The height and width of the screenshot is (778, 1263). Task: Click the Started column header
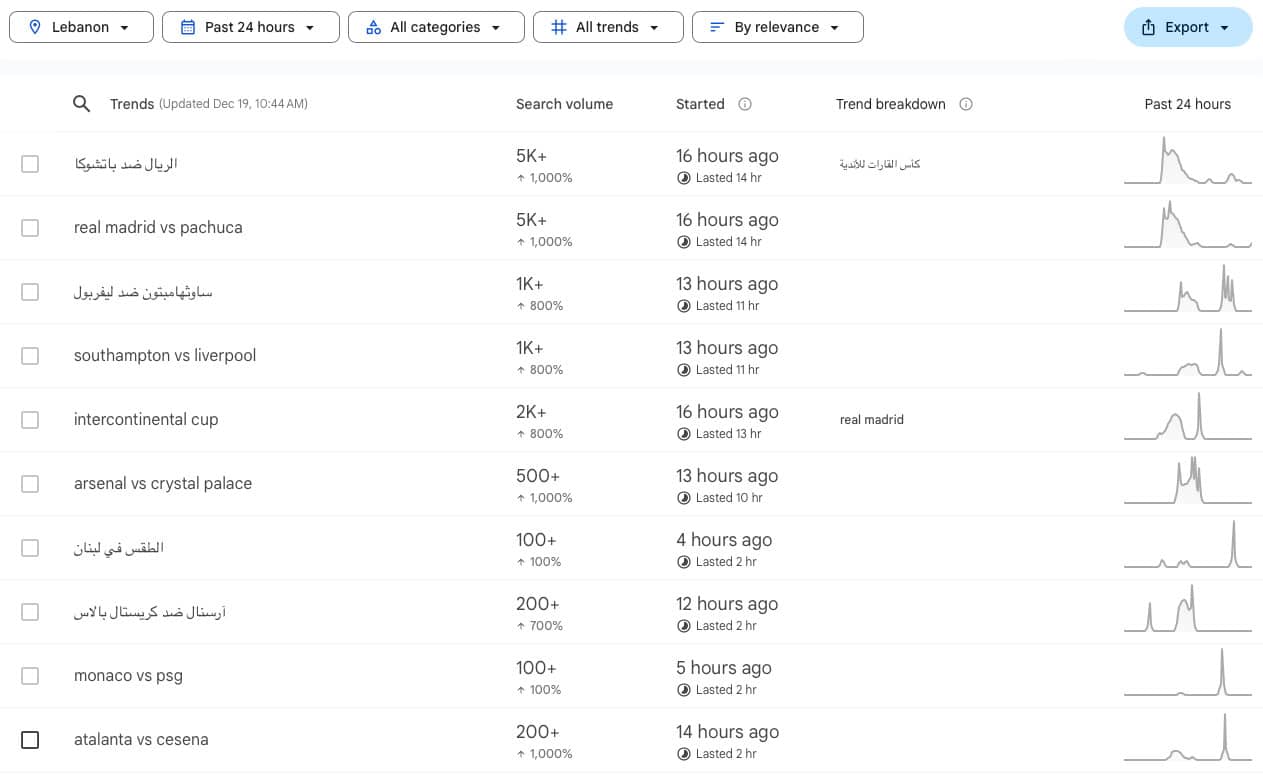coord(700,104)
